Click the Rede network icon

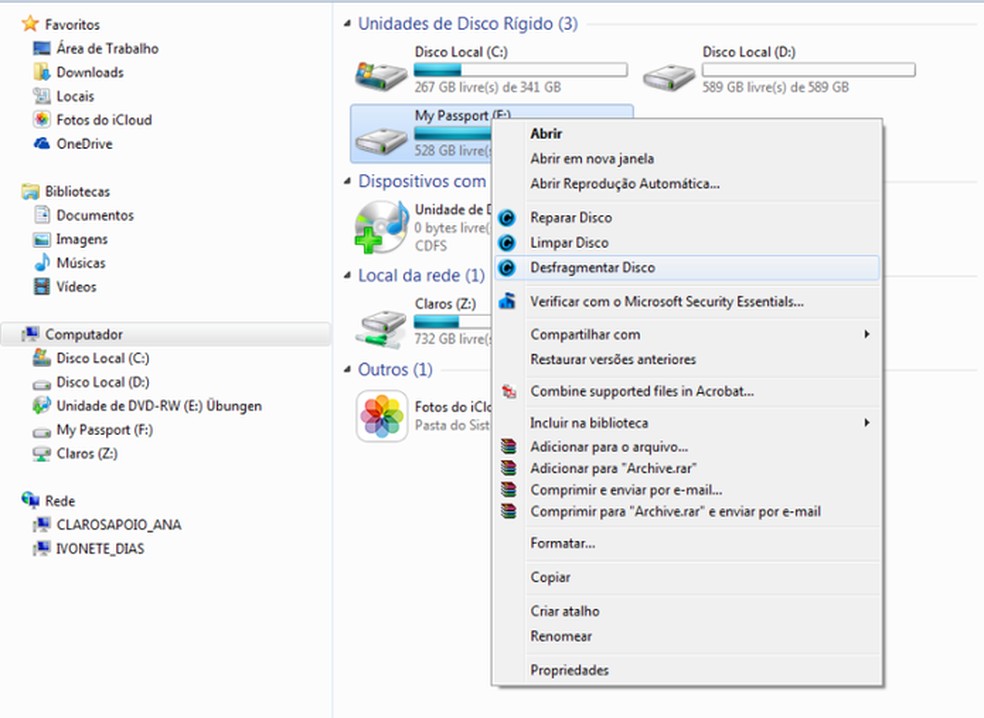pos(29,500)
